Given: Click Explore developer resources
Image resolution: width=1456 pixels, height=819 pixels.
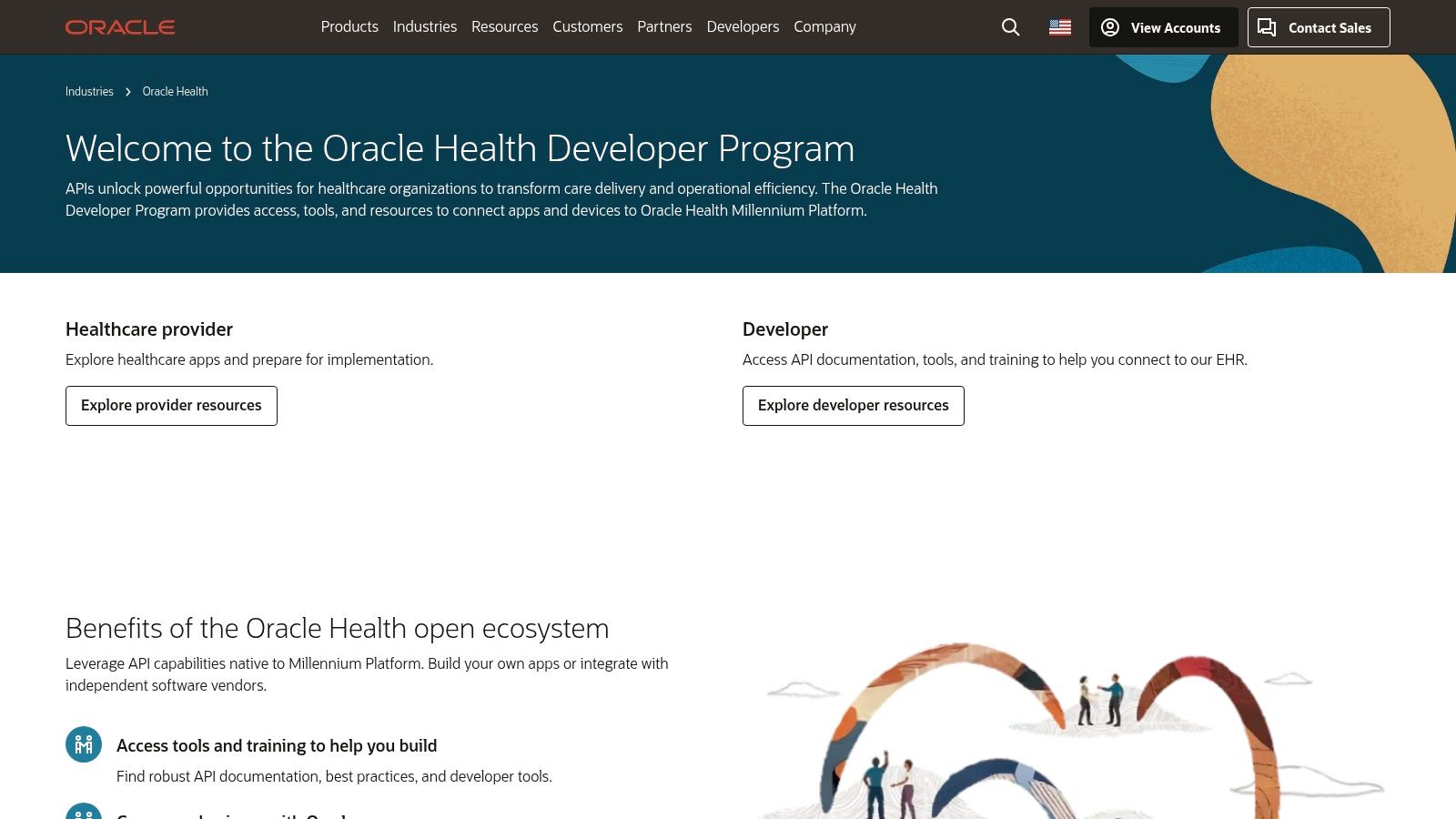Looking at the screenshot, I should 853,405.
